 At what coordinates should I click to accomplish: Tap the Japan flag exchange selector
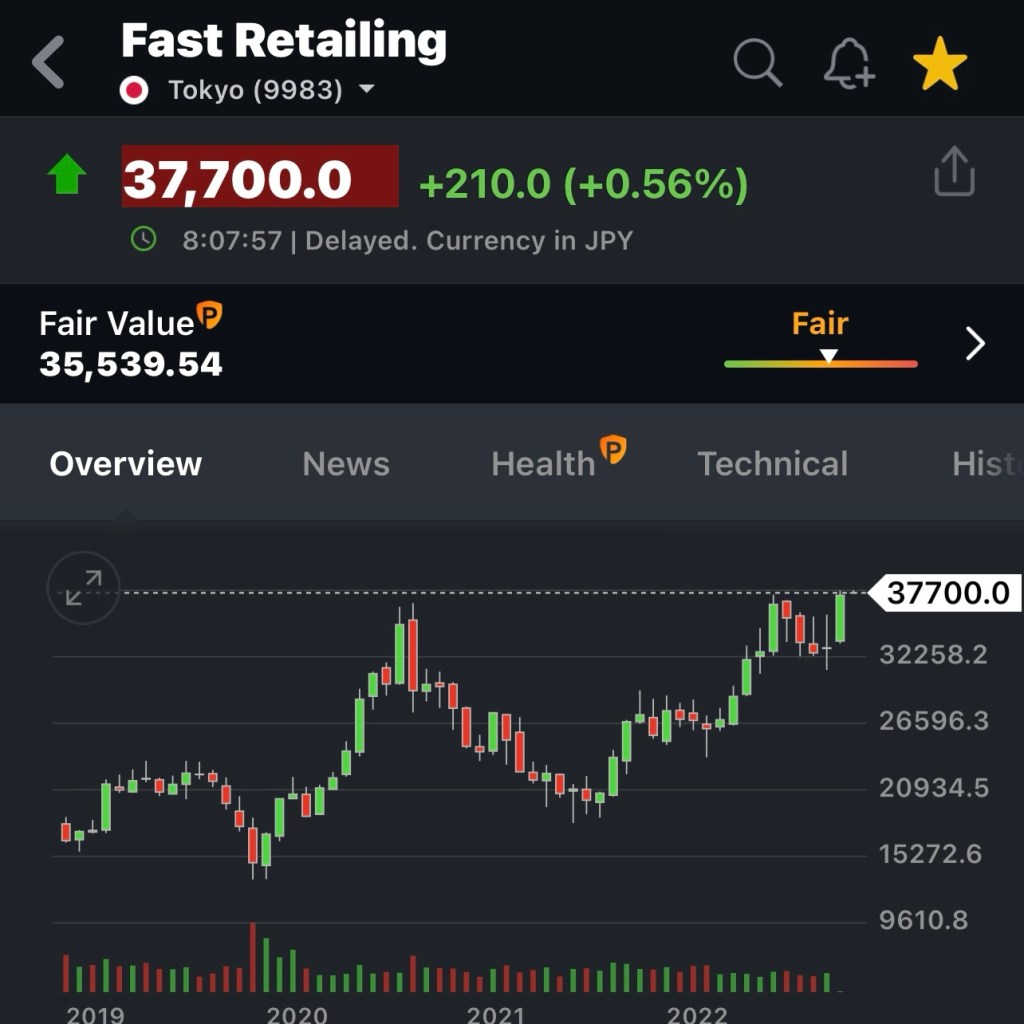[x=134, y=90]
